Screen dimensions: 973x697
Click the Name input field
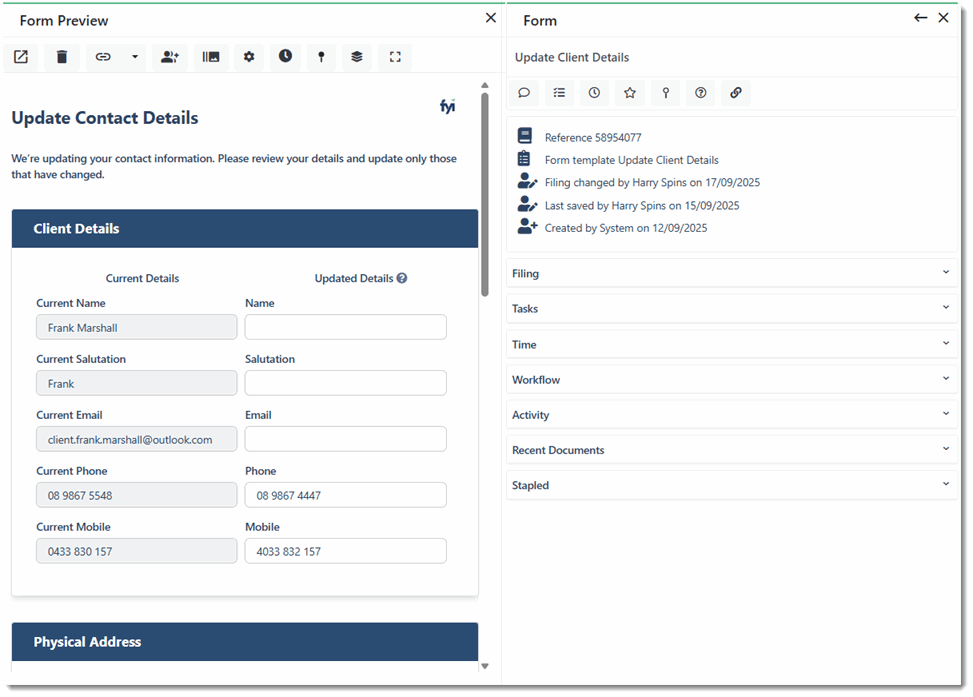(x=346, y=327)
